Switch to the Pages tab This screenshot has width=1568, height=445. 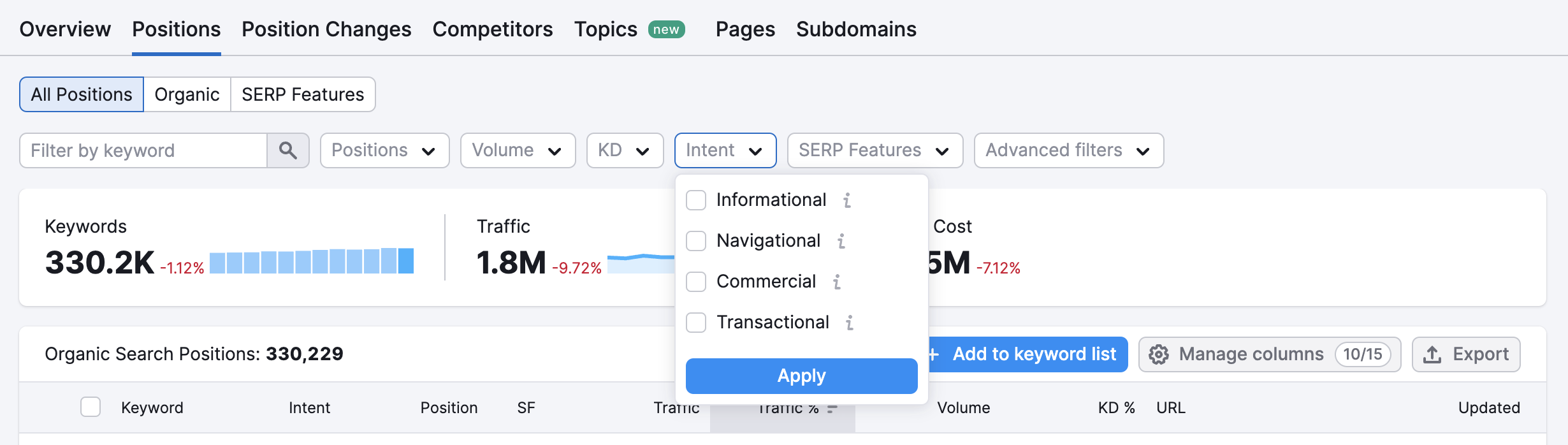tap(745, 29)
